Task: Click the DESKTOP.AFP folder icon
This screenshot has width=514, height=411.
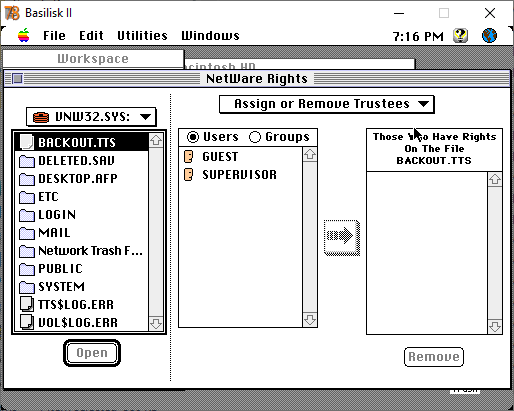Action: (27, 179)
